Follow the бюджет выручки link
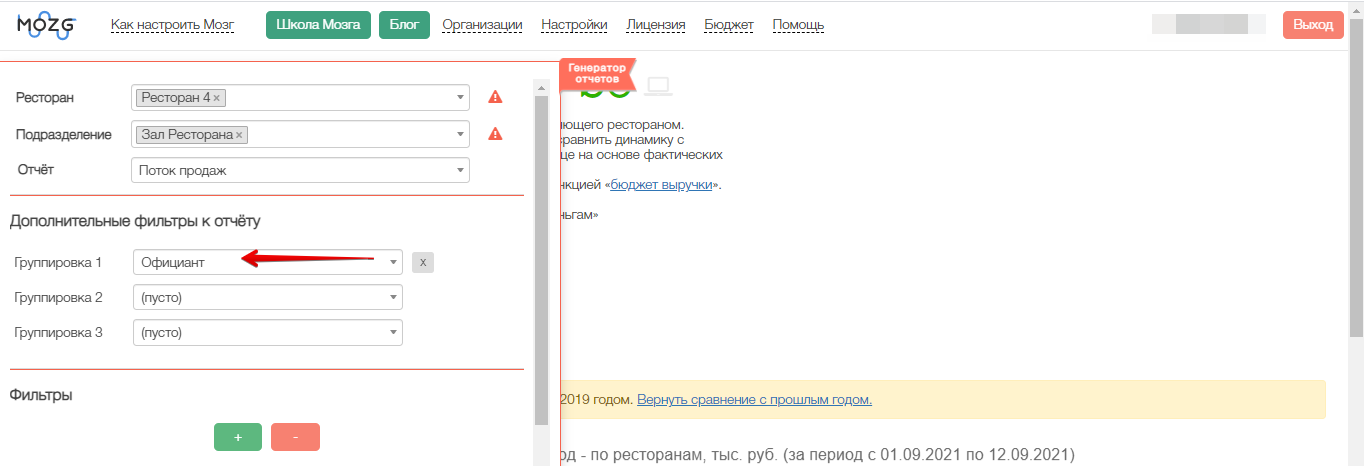The image size is (1364, 466). click(661, 185)
